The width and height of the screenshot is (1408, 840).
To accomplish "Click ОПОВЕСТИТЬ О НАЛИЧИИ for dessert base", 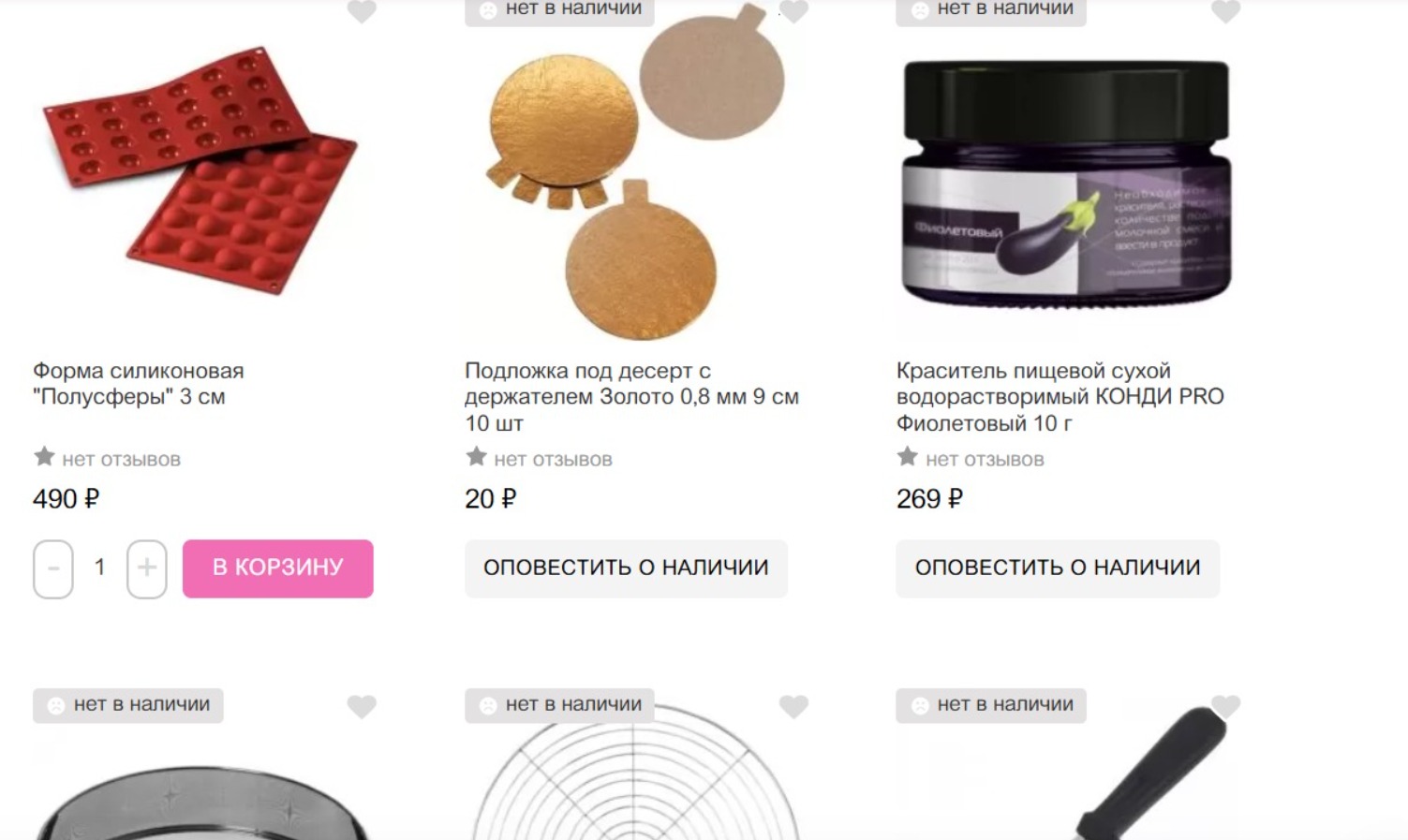I will (626, 568).
